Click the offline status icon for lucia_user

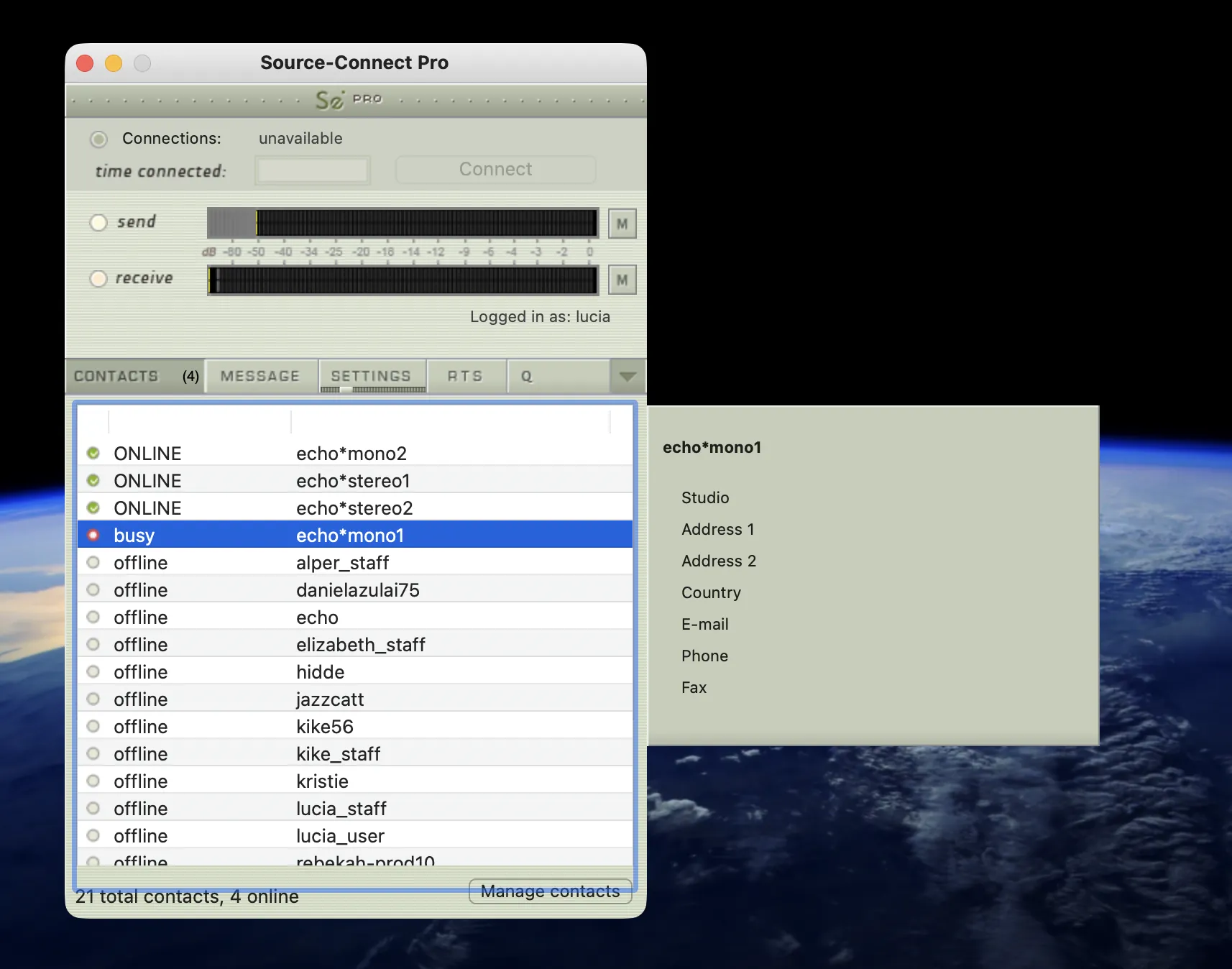point(93,835)
